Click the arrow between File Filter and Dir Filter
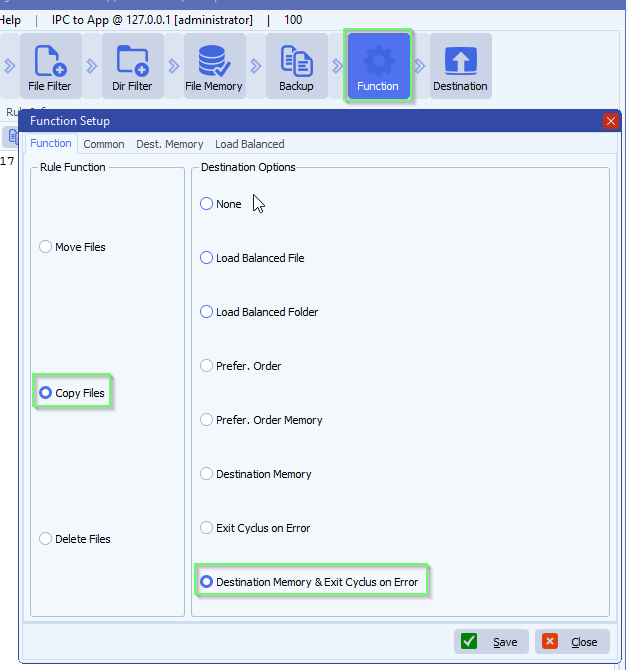 (x=91, y=66)
